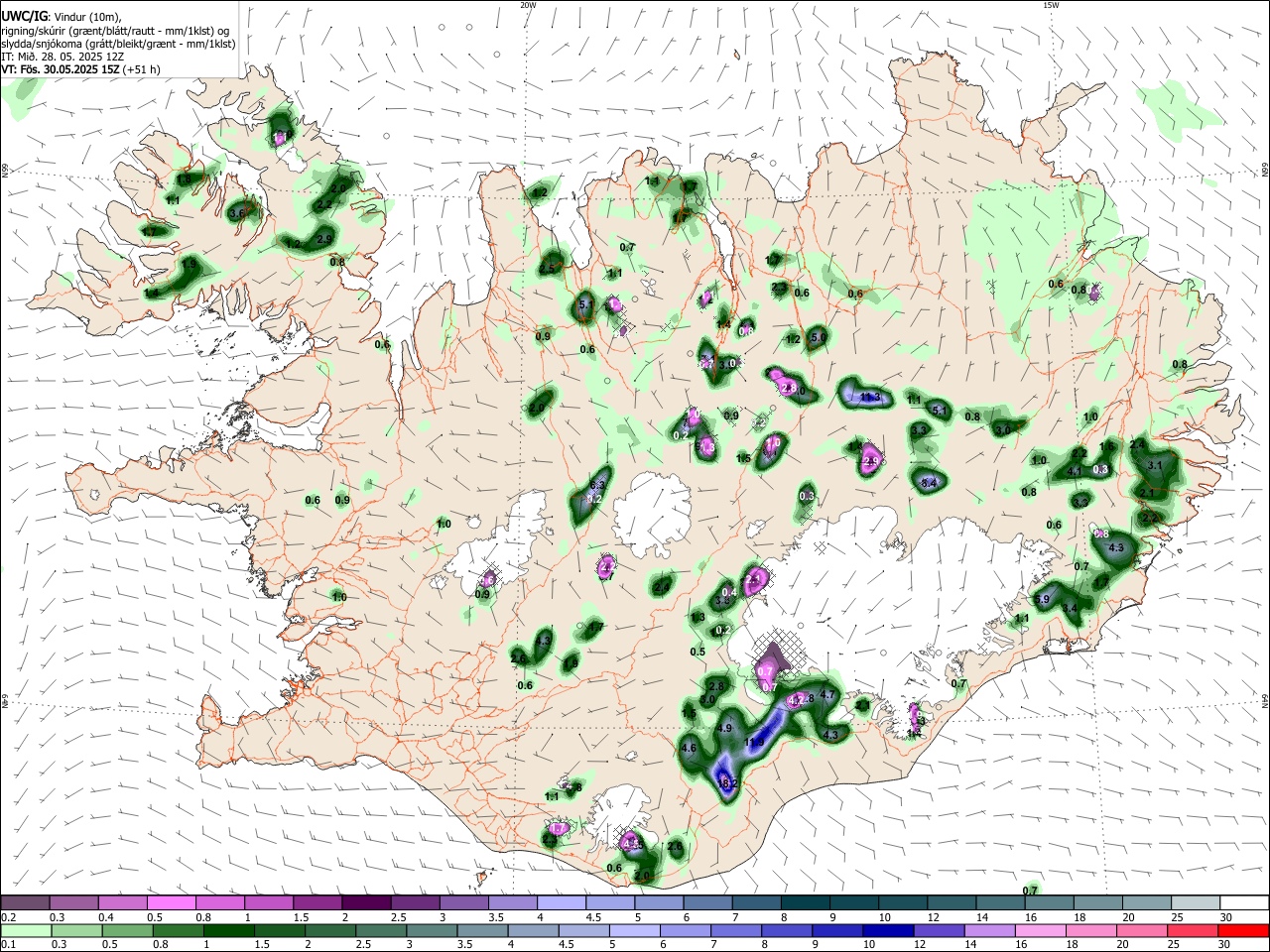Click the 4.6 precipitation value on the map

tap(690, 748)
